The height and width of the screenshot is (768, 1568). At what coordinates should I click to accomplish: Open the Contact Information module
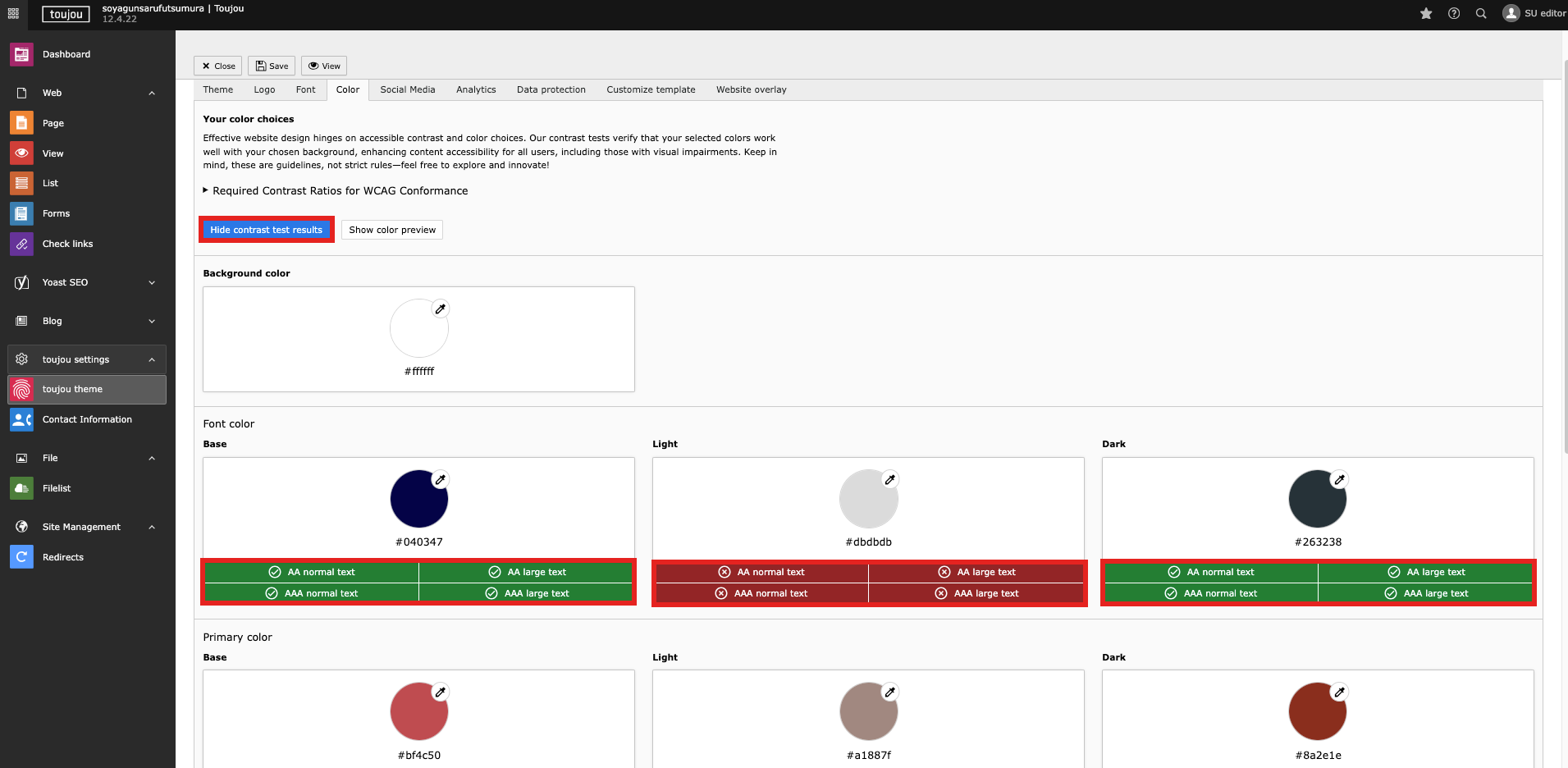[x=87, y=419]
